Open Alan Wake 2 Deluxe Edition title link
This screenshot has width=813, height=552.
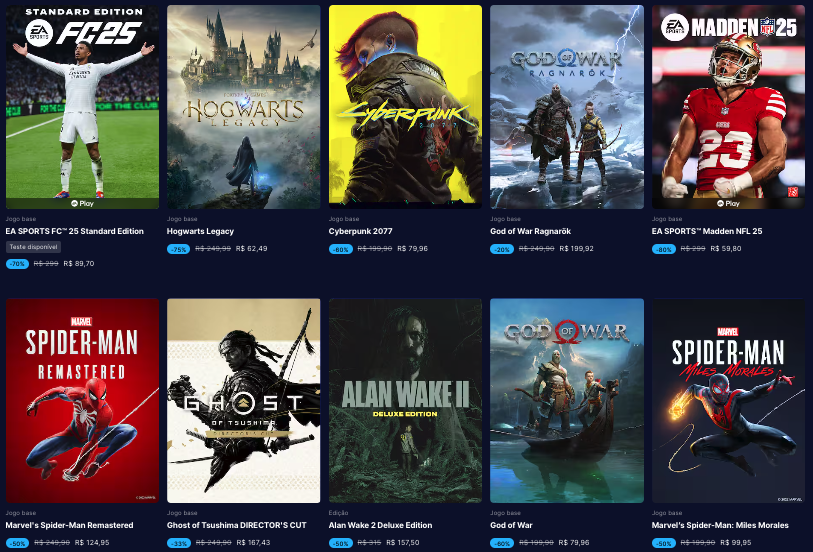(x=380, y=525)
